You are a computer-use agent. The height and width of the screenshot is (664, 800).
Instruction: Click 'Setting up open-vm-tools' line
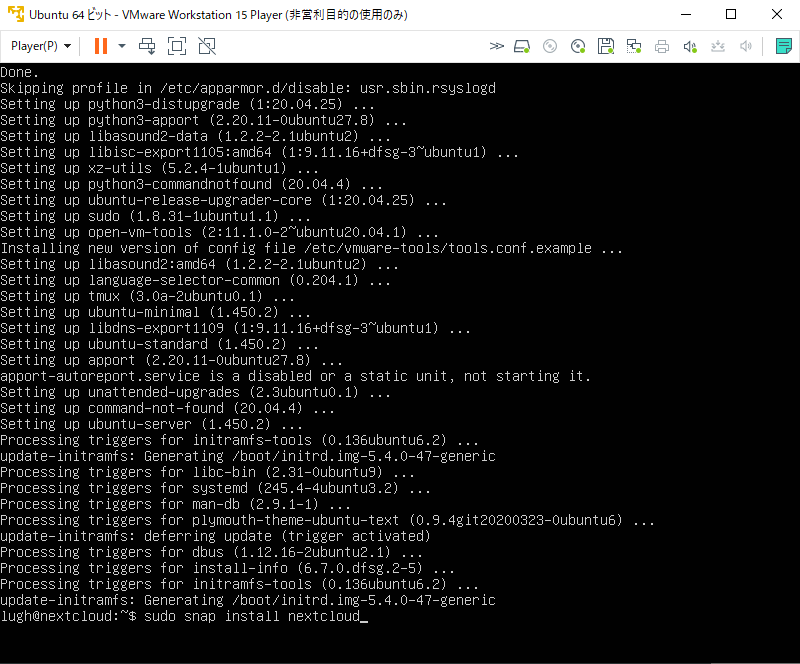coord(219,232)
